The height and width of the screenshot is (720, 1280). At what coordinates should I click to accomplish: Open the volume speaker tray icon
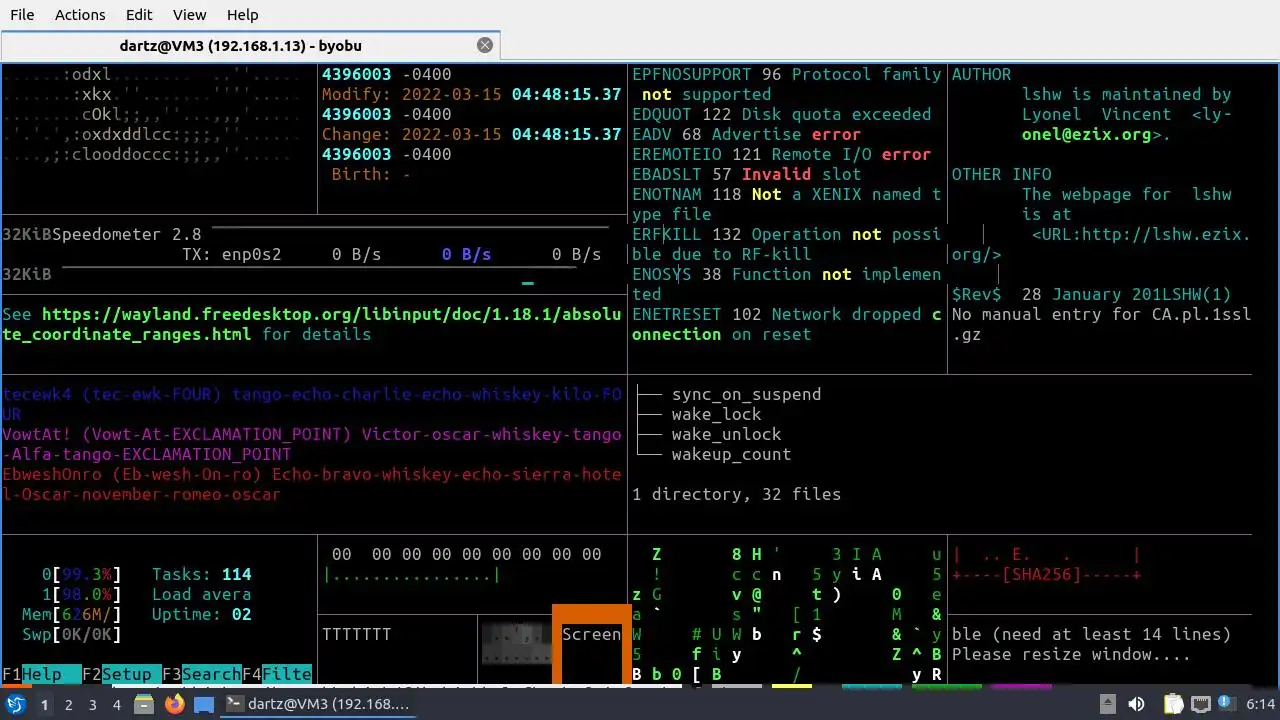(x=1136, y=704)
